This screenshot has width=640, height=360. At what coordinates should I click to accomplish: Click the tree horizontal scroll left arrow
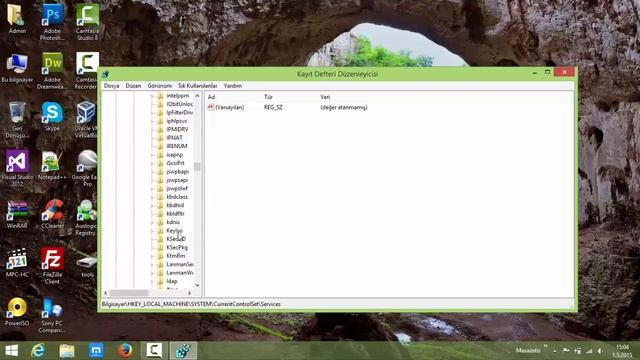[106, 293]
